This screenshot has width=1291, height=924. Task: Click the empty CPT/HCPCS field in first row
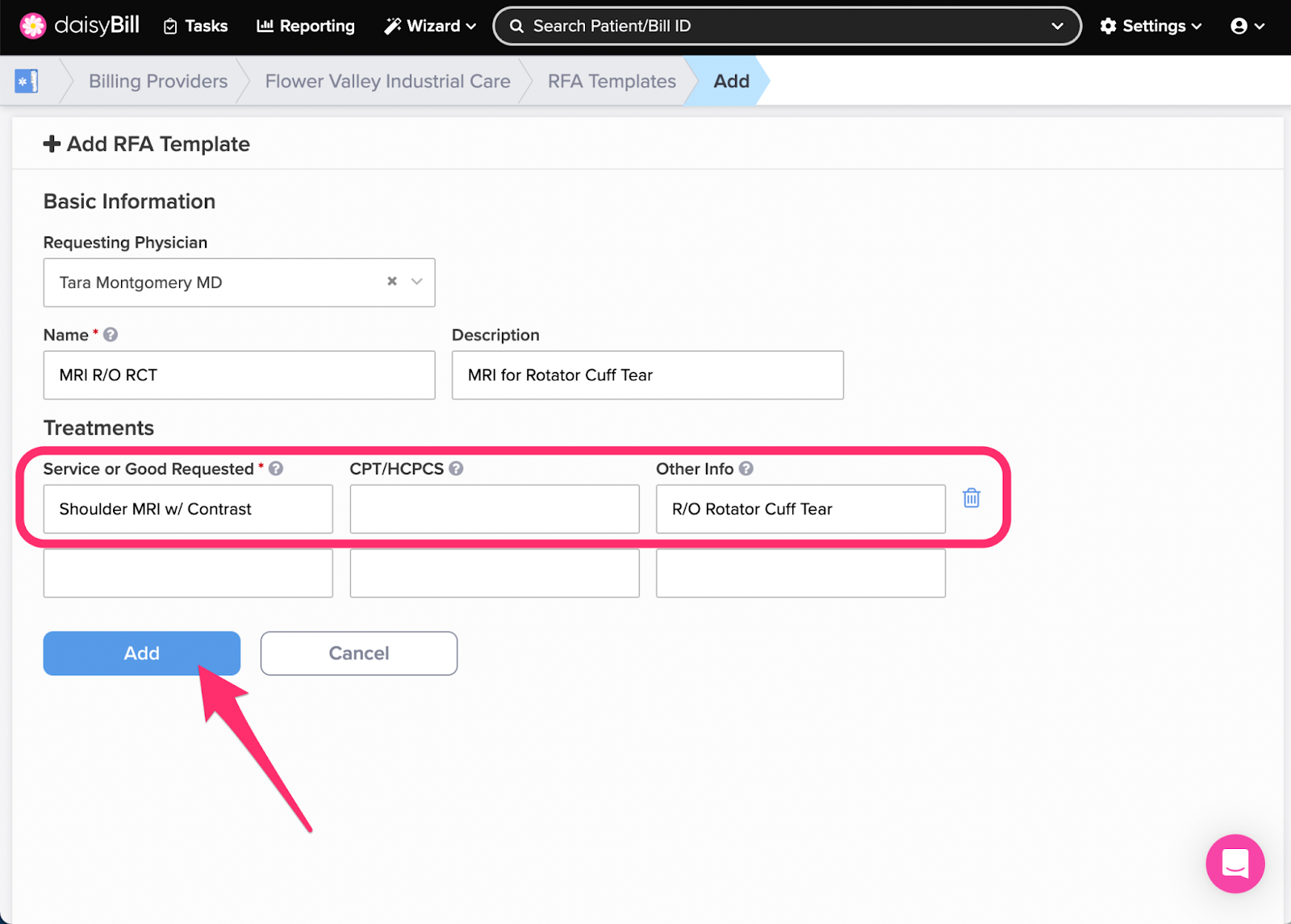pyautogui.click(x=495, y=509)
